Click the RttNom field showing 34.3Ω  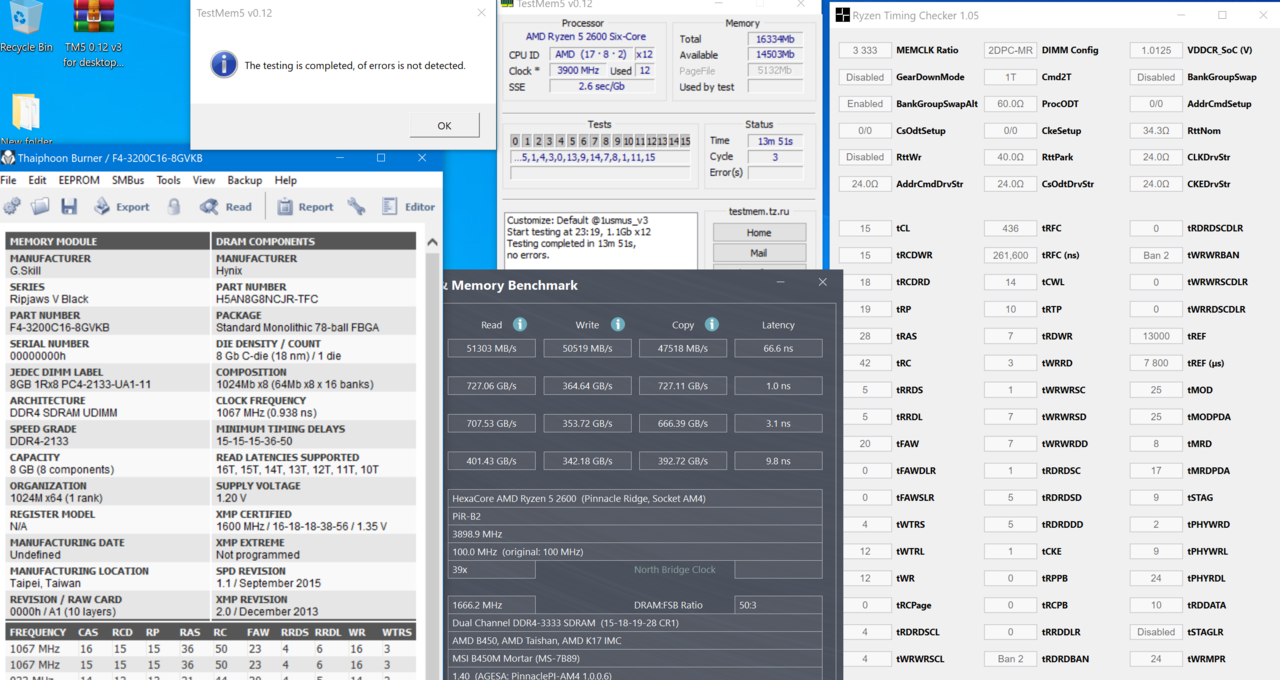(1156, 130)
